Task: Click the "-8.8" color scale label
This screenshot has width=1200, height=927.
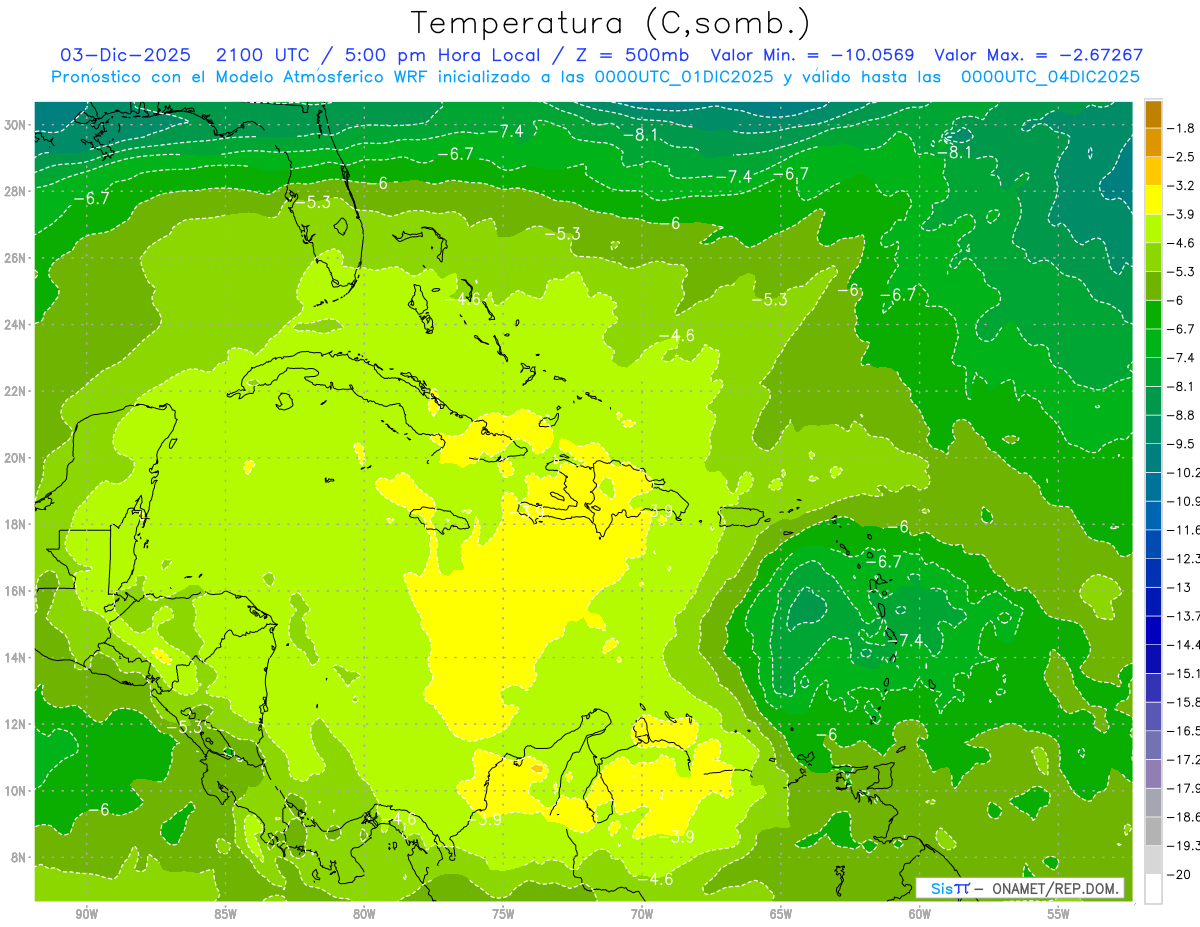Action: (1181, 414)
